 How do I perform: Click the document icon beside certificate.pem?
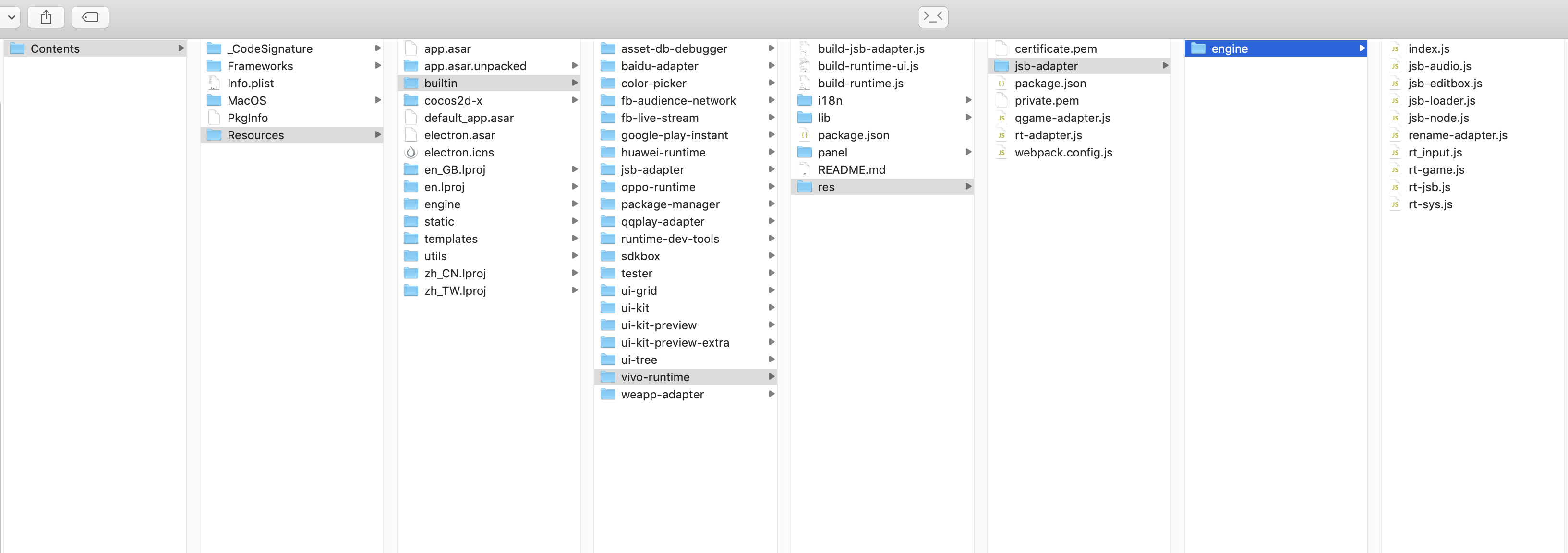[x=1001, y=48]
